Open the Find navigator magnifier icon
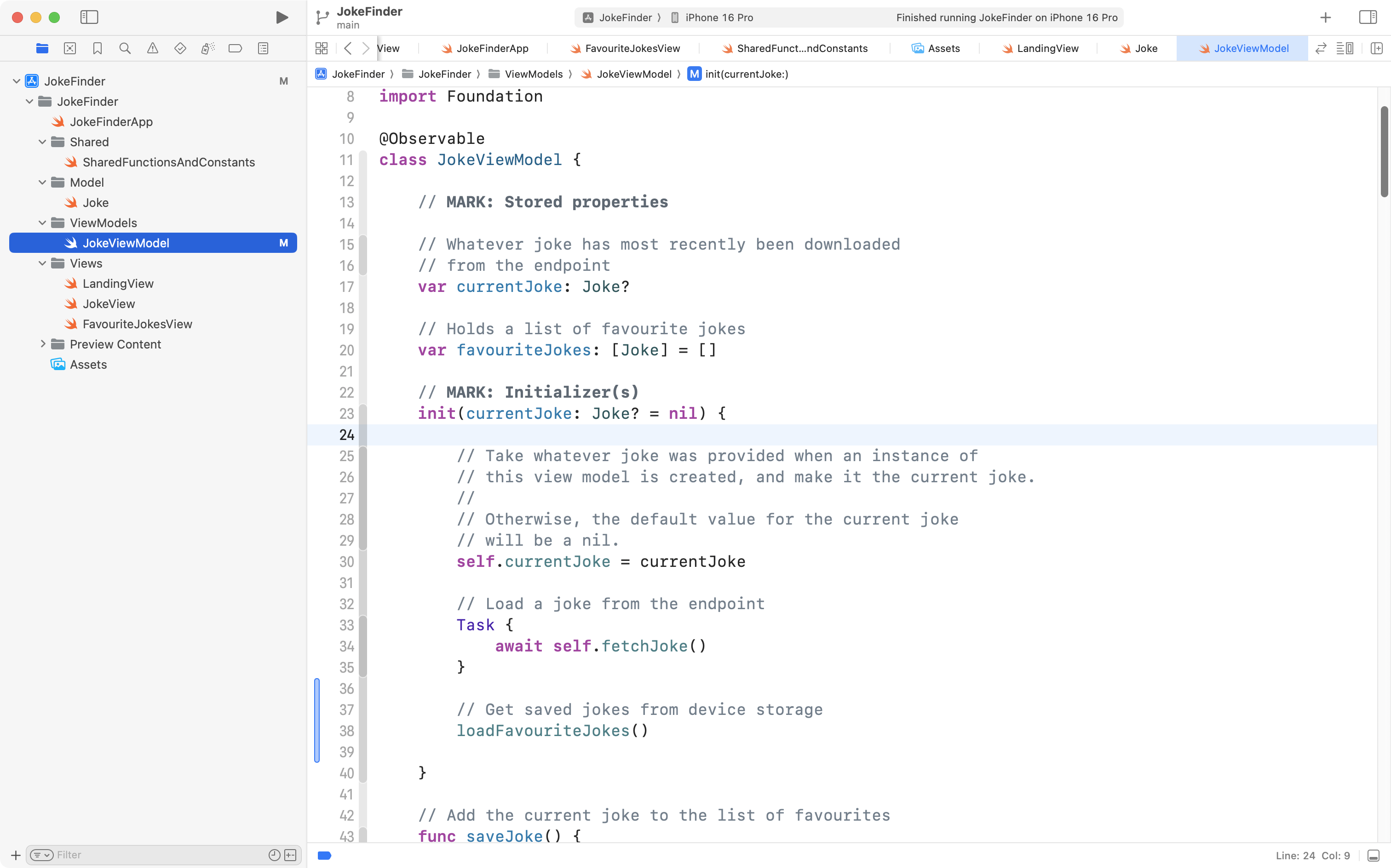Screen dimensions: 1391x868 point(125,48)
